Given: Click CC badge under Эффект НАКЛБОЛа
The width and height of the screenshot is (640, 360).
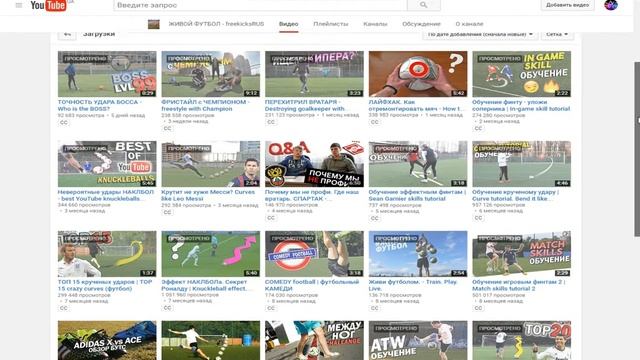Looking at the screenshot, I should point(167,308).
